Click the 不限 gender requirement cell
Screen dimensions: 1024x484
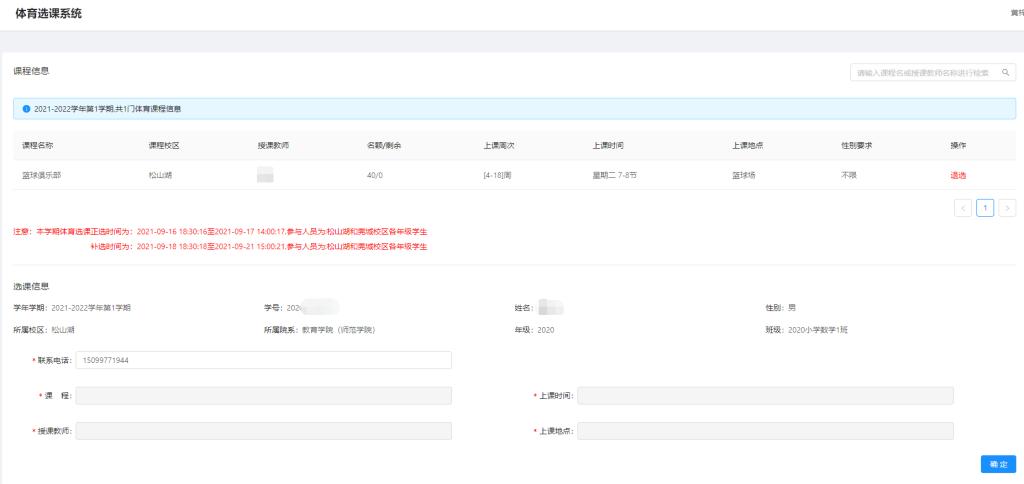pos(849,175)
